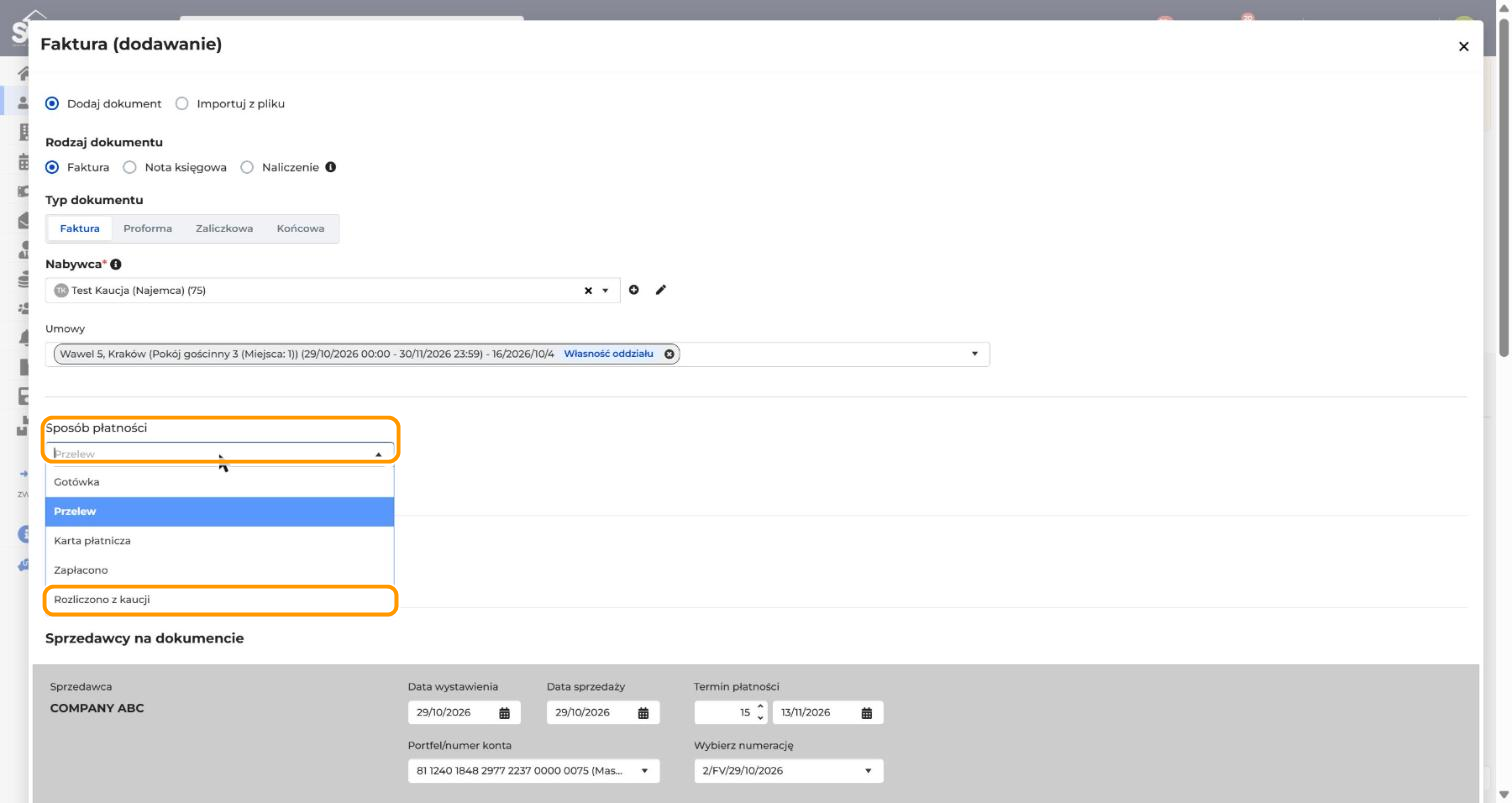This screenshot has width=1512, height=803.
Task: Select Rozliczono z kaucji payment option
Action: 220,600
